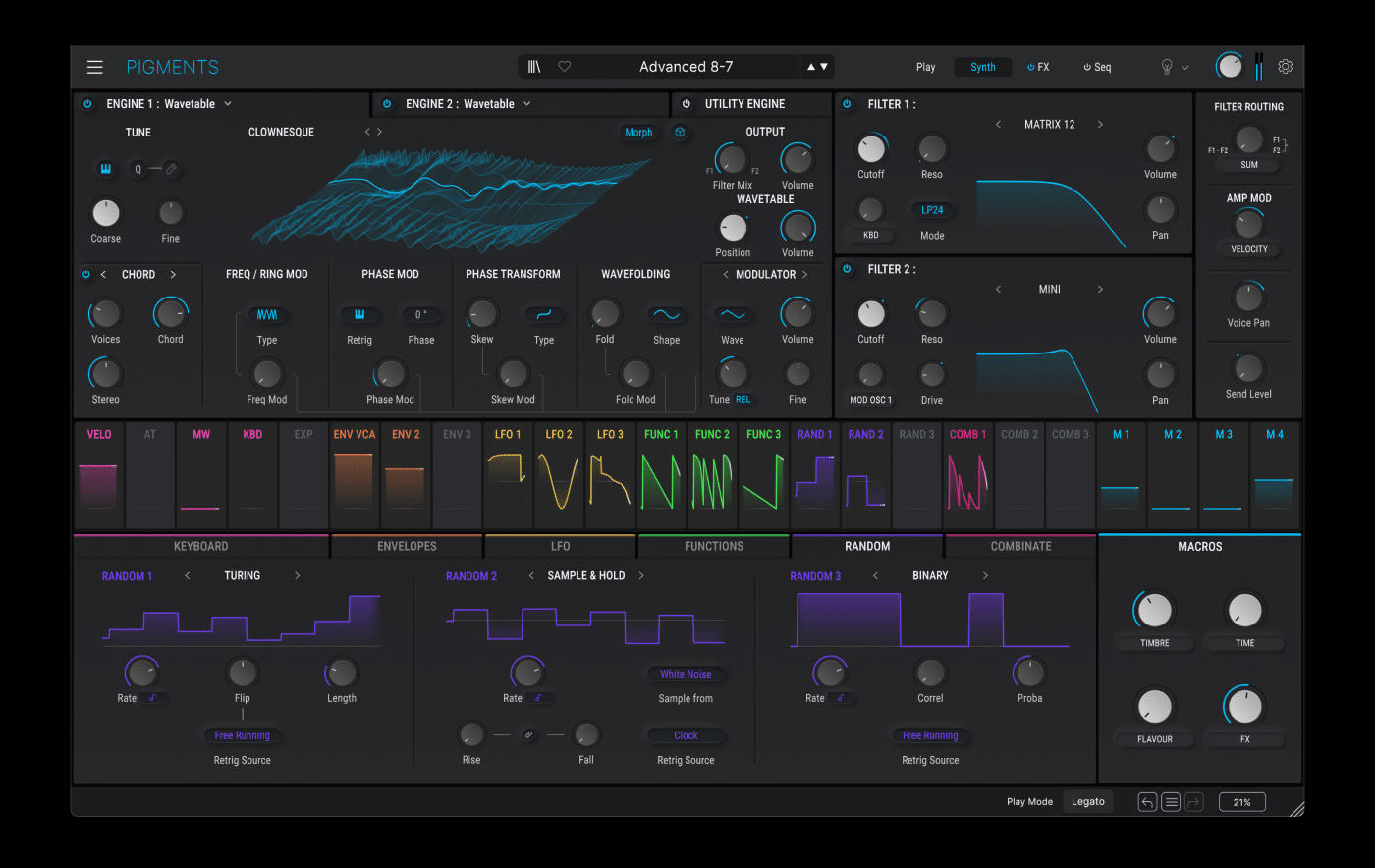Toggle the Filter 2 power button
The image size is (1375, 868).
[x=846, y=268]
